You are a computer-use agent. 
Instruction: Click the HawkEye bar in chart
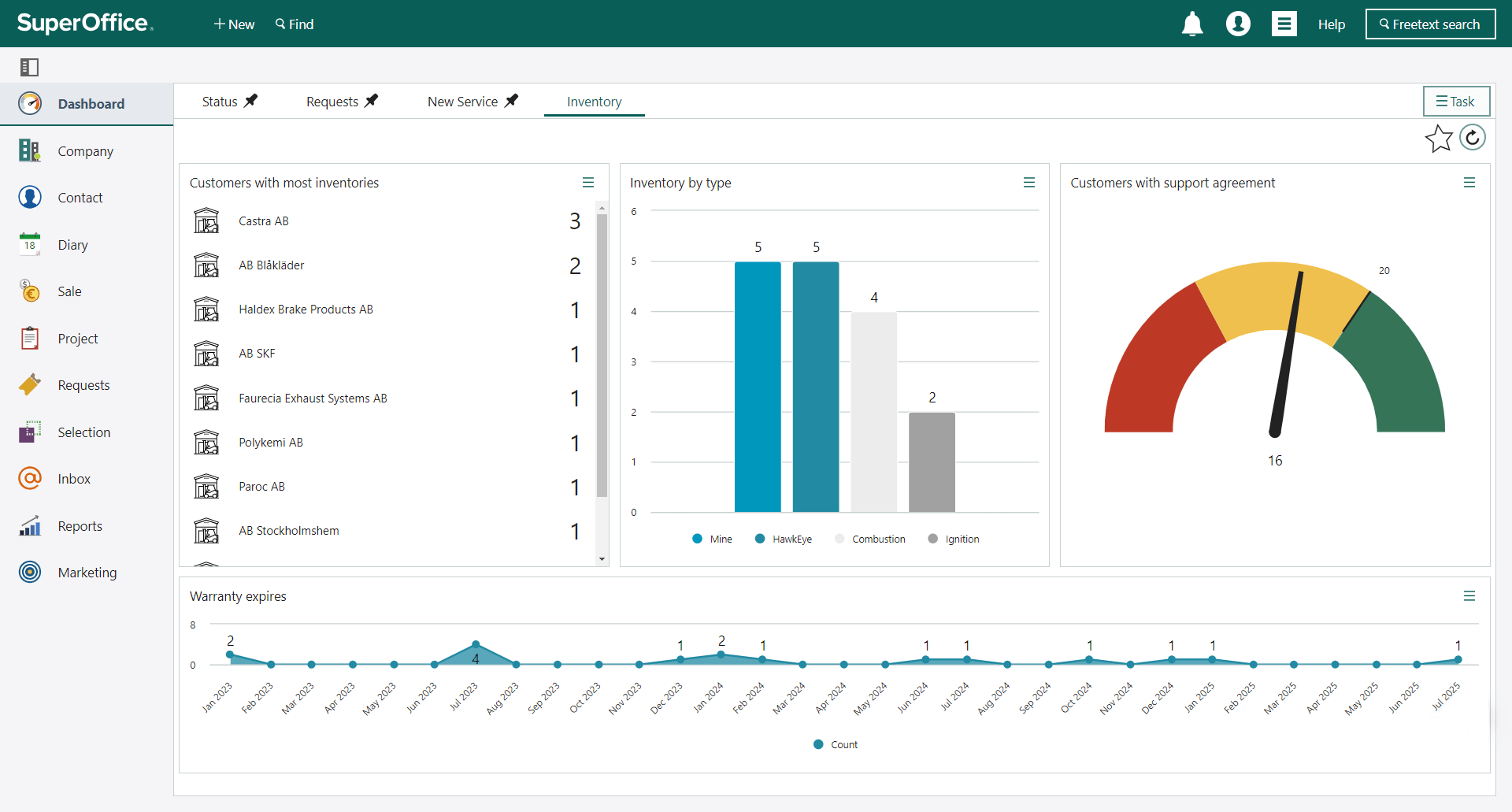[x=816, y=387]
